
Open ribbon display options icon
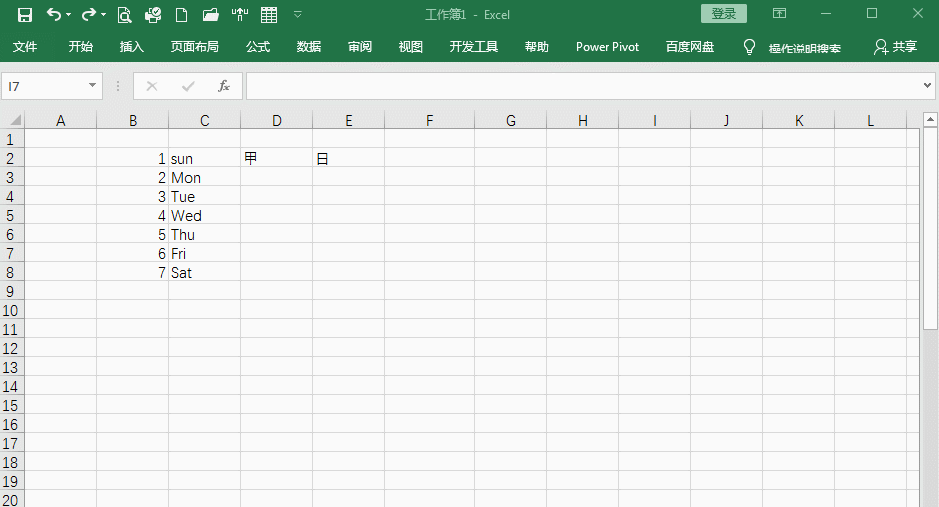779,13
